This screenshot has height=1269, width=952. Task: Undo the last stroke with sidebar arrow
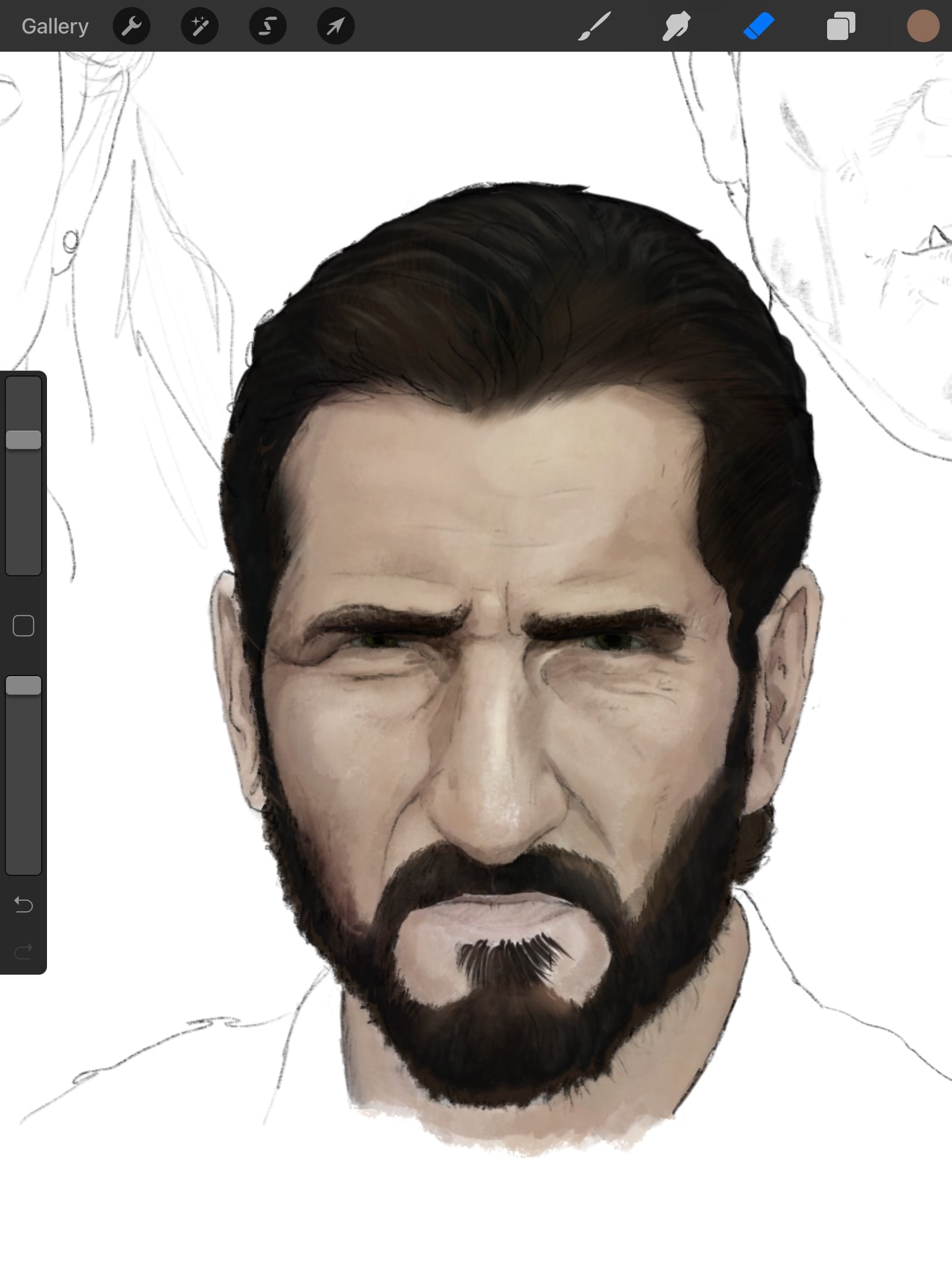coord(23,905)
